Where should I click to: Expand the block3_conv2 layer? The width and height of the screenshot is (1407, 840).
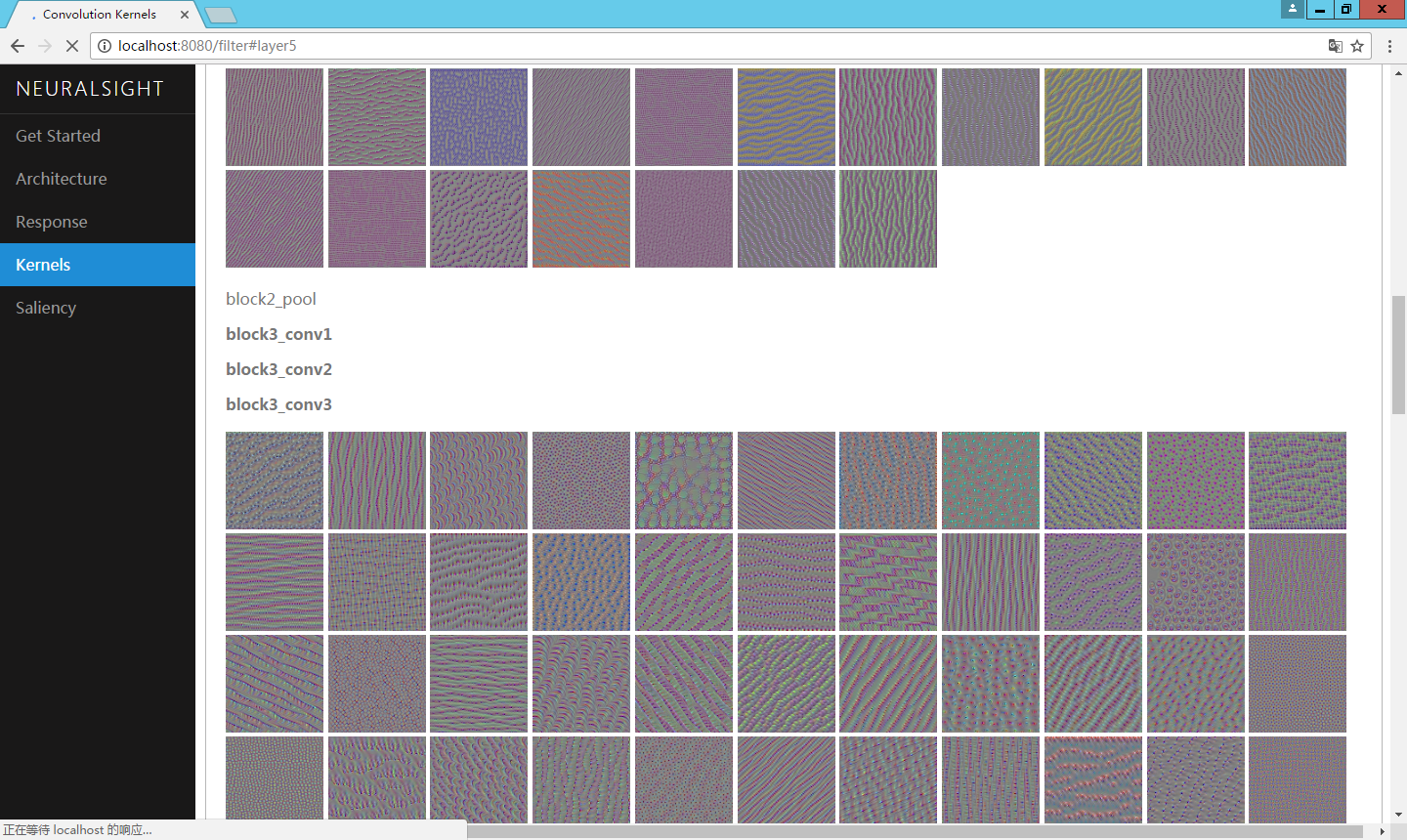[278, 369]
